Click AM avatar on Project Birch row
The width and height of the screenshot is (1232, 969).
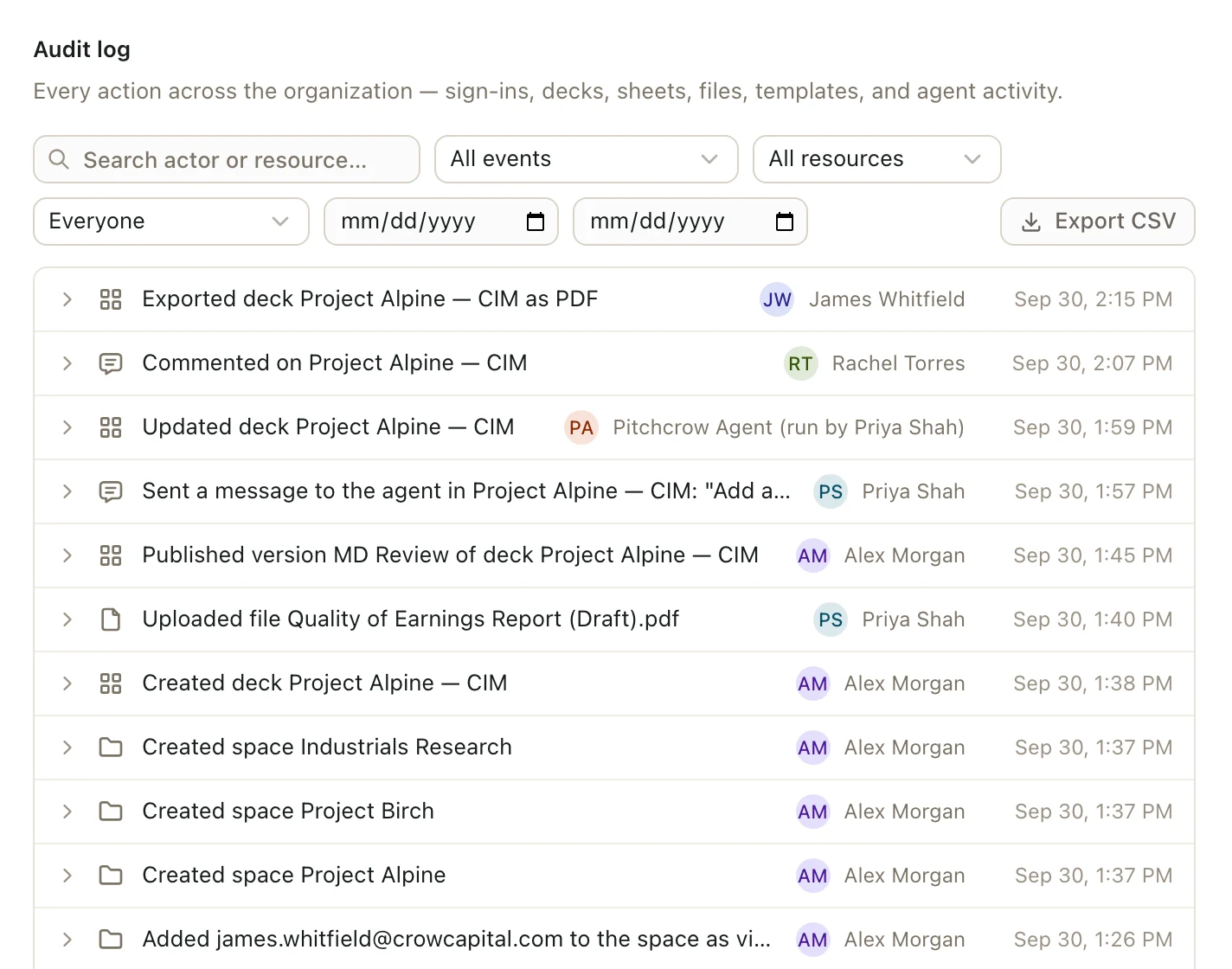(x=812, y=812)
